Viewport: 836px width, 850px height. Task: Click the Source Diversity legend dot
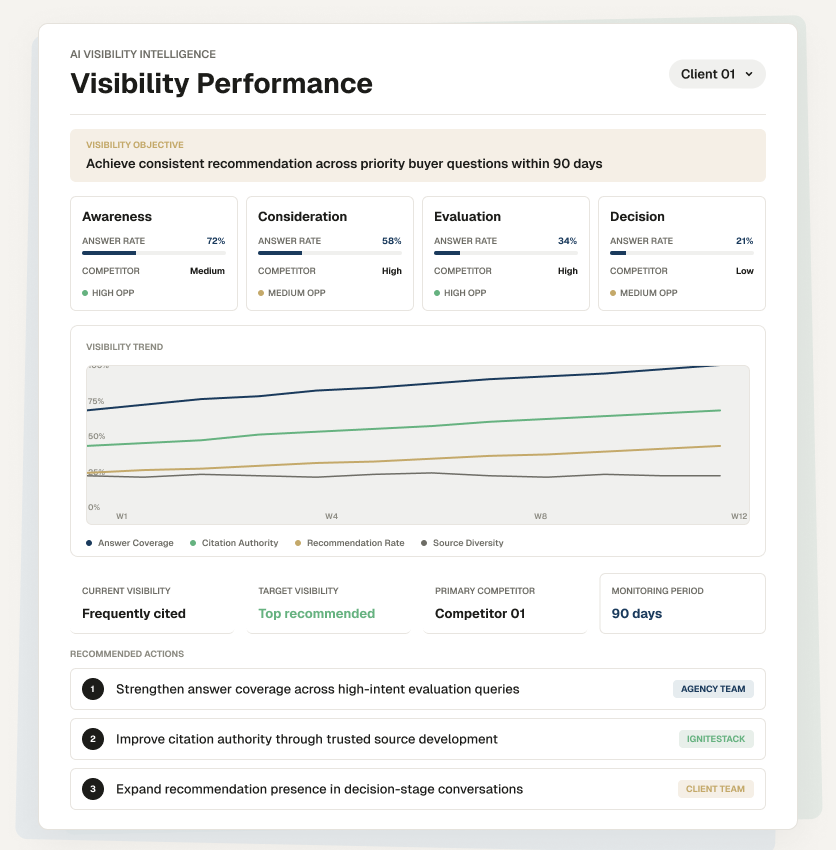424,543
